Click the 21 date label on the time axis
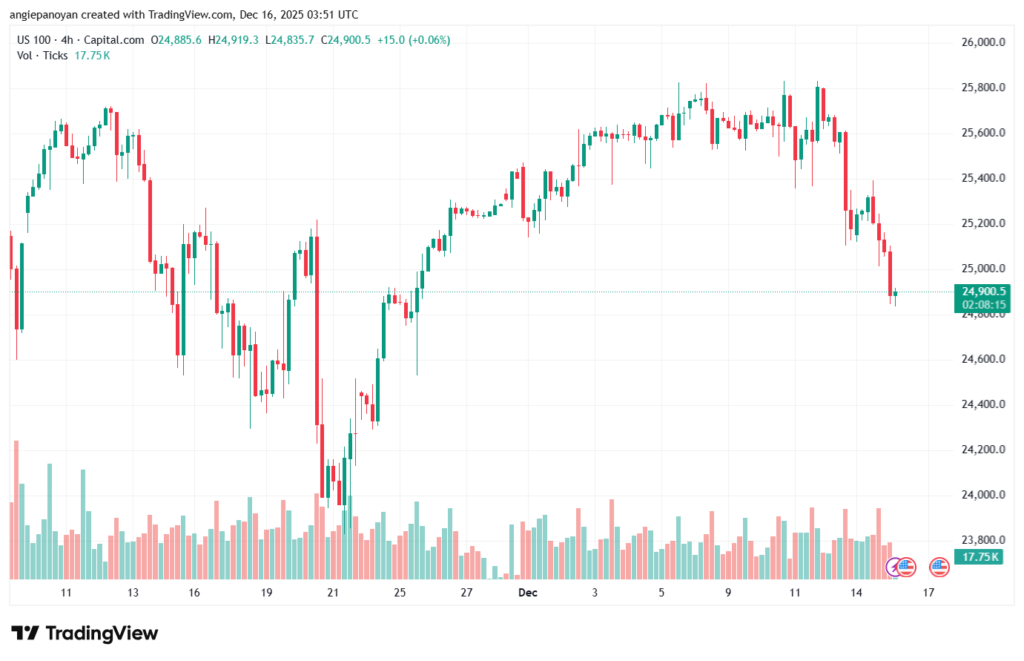 (333, 593)
